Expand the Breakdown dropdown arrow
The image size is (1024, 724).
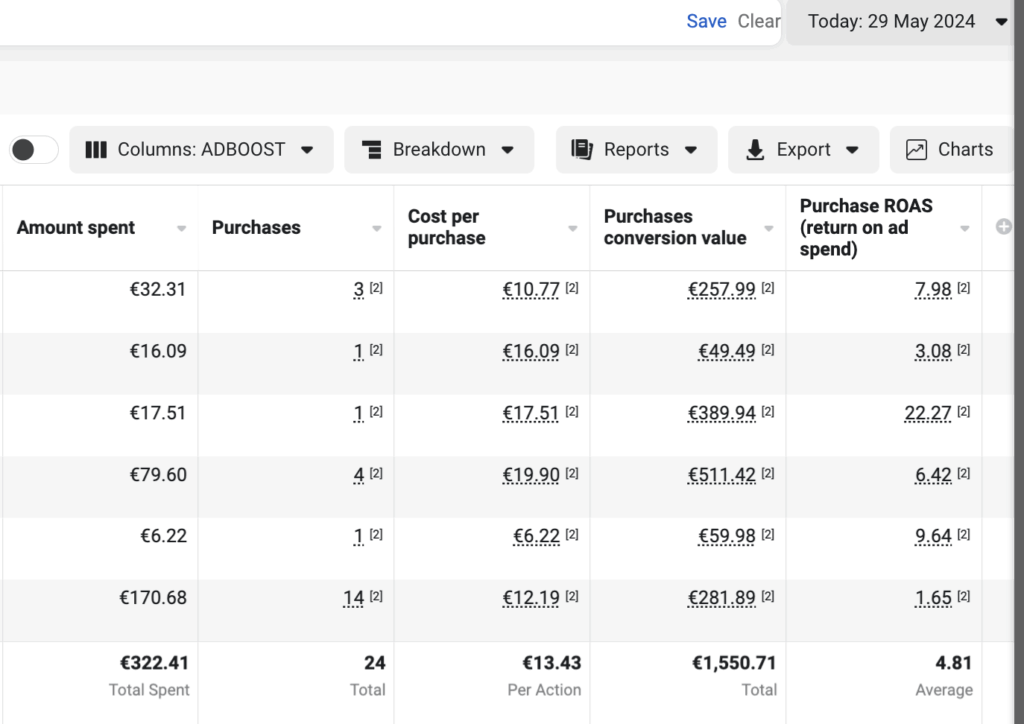tap(507, 150)
